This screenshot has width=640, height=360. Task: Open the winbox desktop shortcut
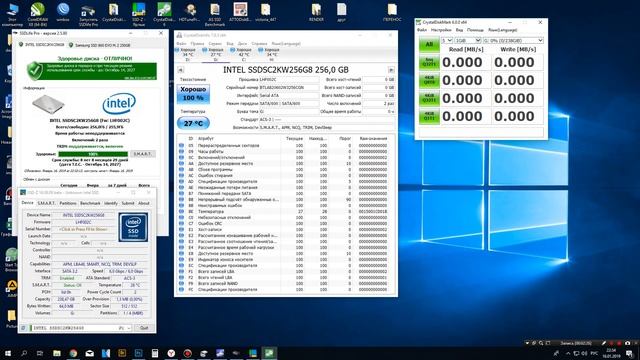pos(63,12)
